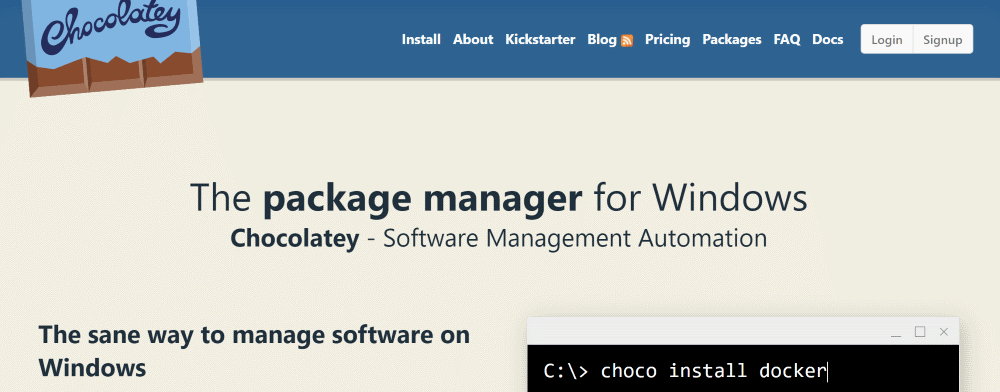Click the Signup button
The height and width of the screenshot is (392, 1000).
[x=943, y=40]
